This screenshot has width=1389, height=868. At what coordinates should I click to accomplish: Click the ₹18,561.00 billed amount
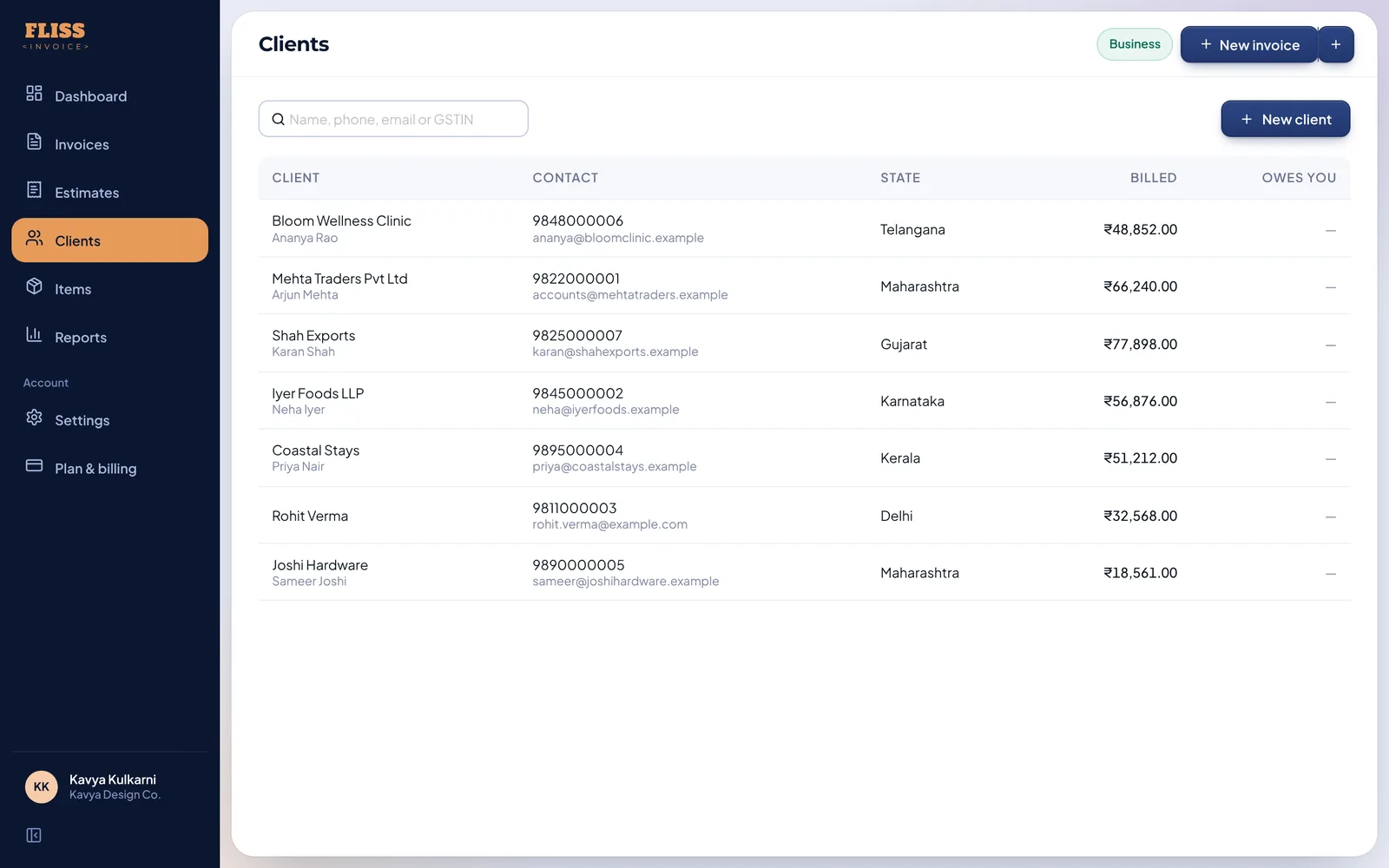1140,573
